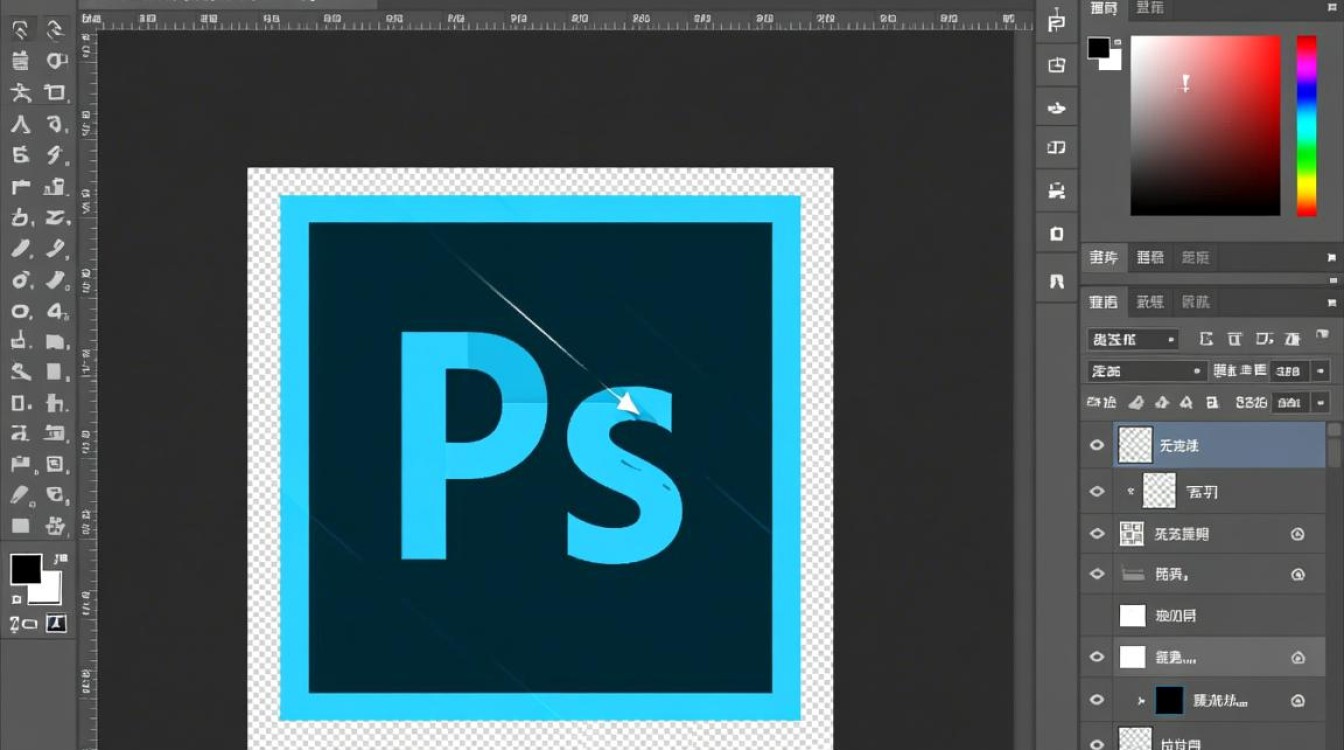The image size is (1344, 750).
Task: Hide the selected top layer
Action: click(1097, 445)
